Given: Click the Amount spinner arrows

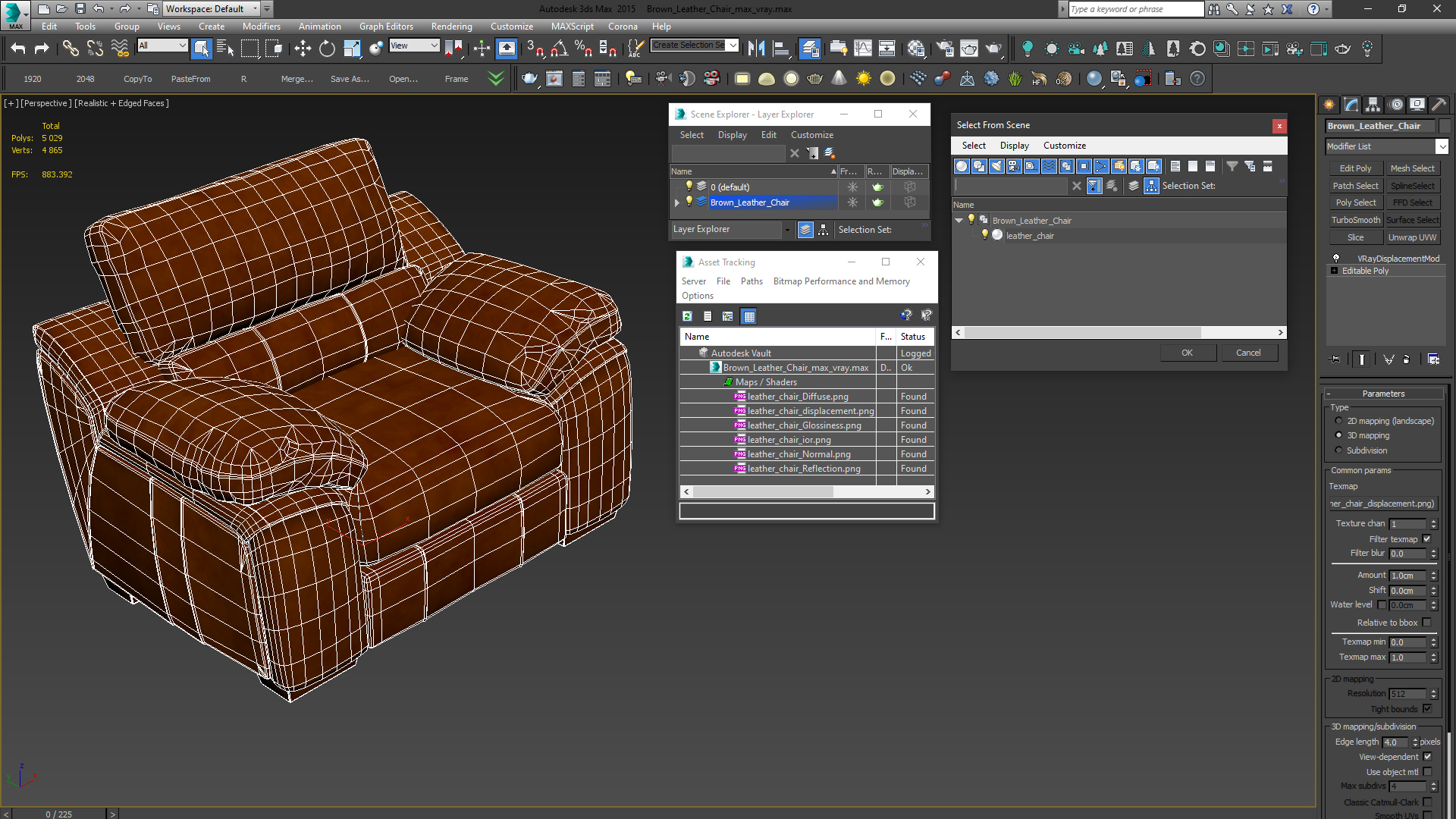Looking at the screenshot, I should pyautogui.click(x=1433, y=576).
